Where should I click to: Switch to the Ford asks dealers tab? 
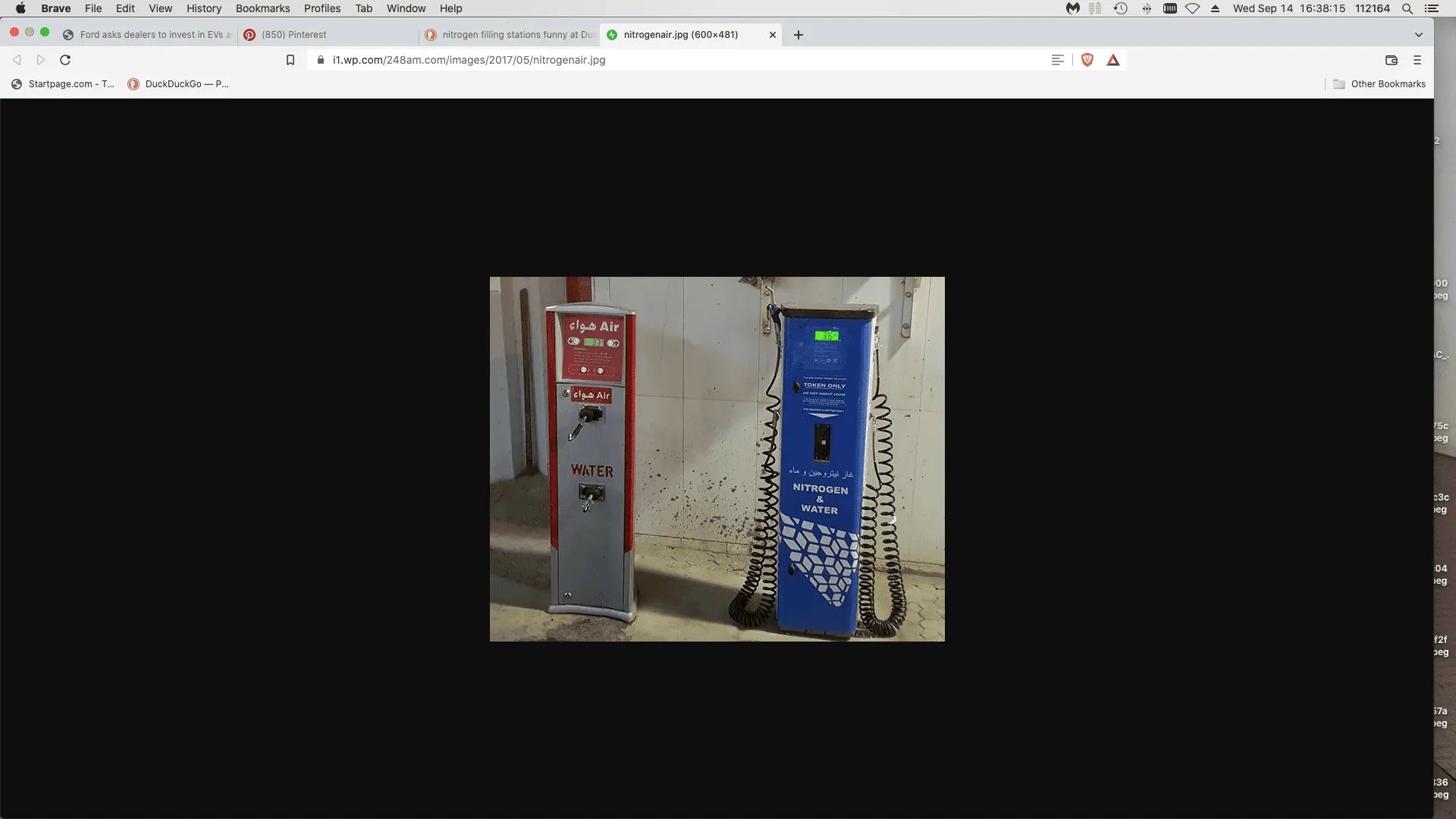pos(146,35)
